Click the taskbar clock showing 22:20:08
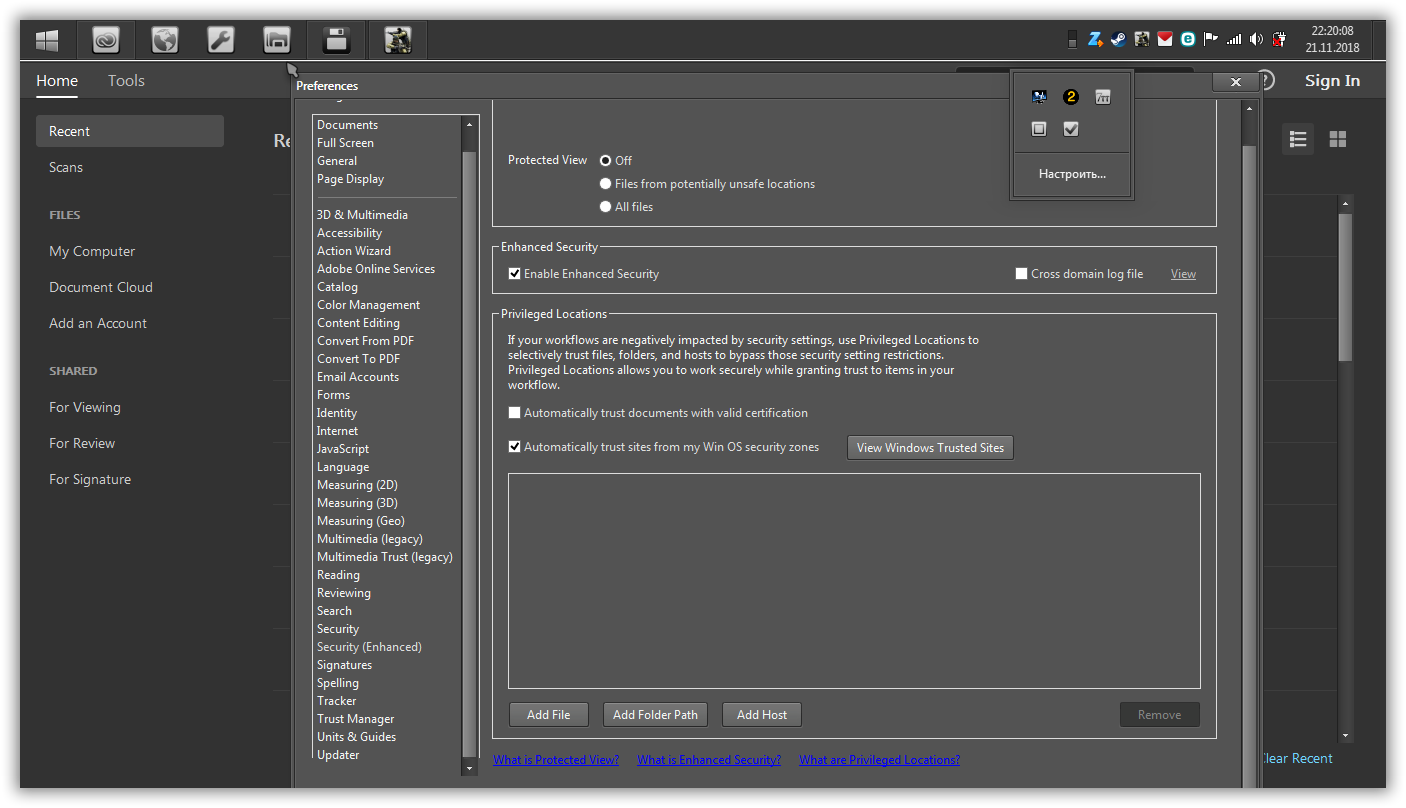 click(x=1332, y=39)
